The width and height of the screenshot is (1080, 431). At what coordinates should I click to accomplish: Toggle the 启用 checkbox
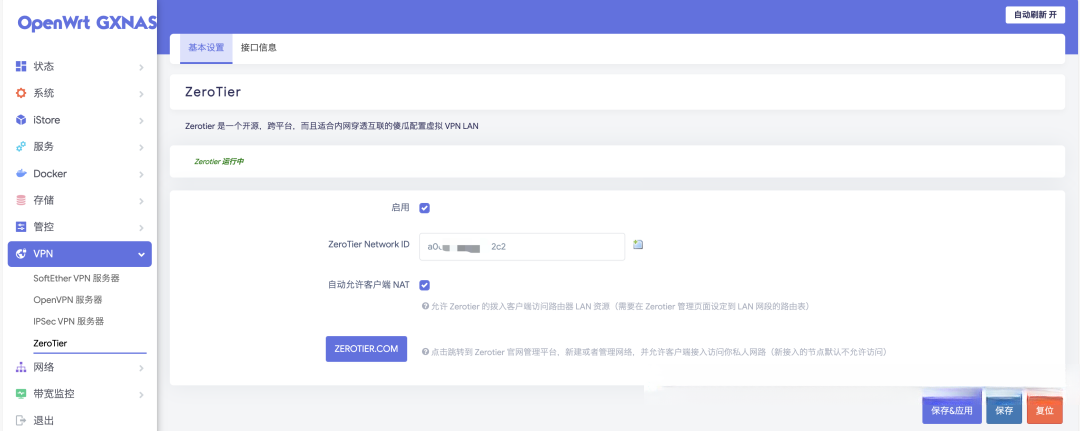(425, 208)
